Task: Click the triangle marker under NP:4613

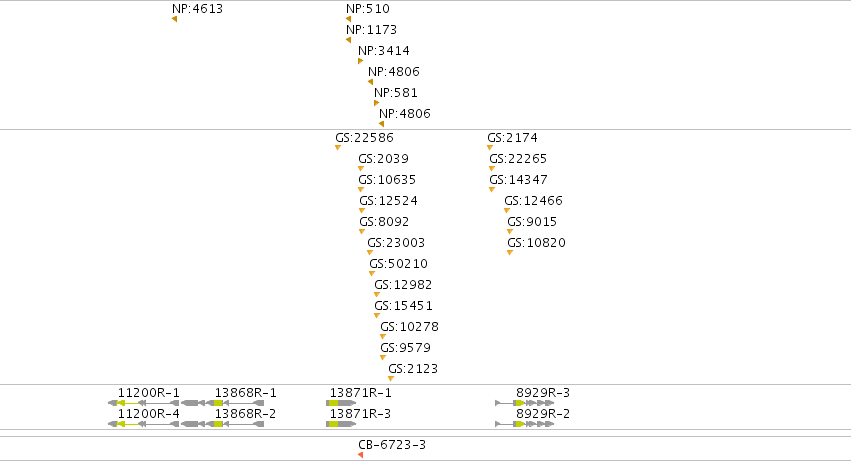Action: (x=175, y=19)
